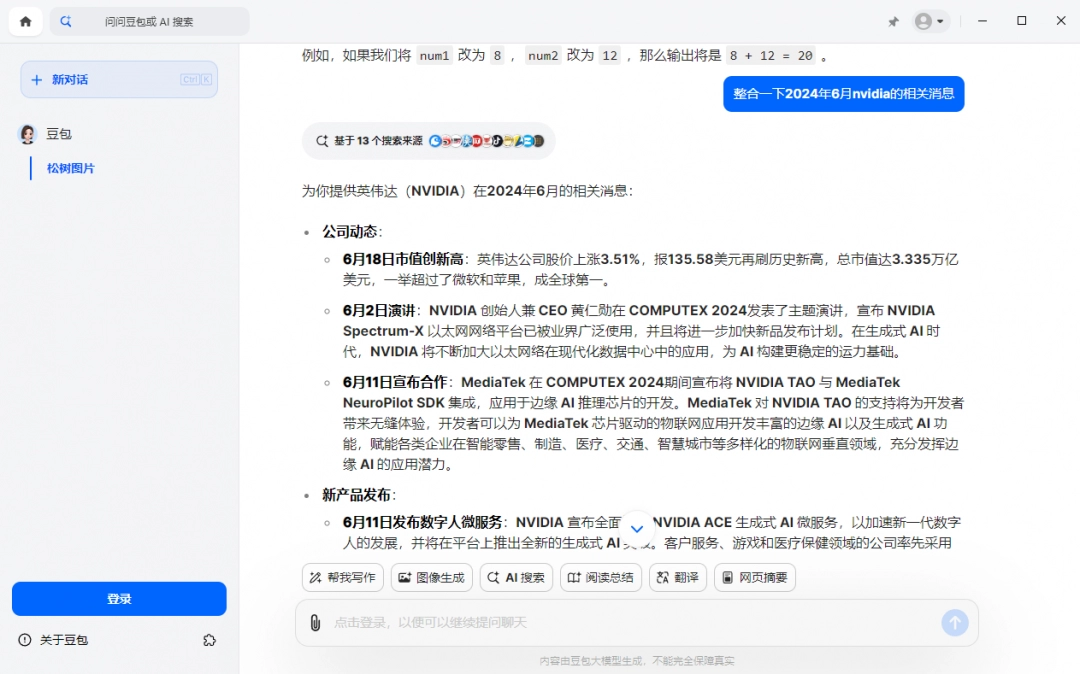The image size is (1080, 674).
Task: Click the scroll-down chevron over the reply
Action: click(x=637, y=527)
